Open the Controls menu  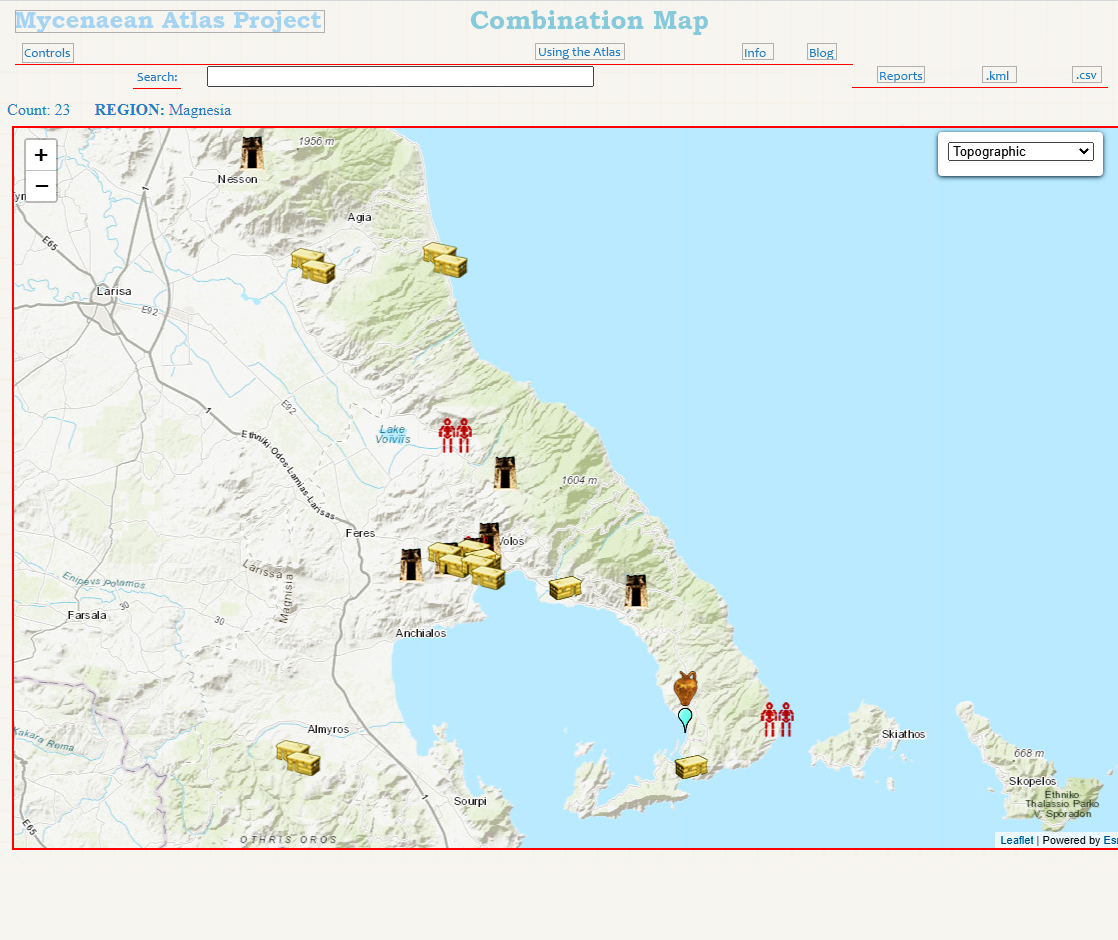tap(47, 53)
